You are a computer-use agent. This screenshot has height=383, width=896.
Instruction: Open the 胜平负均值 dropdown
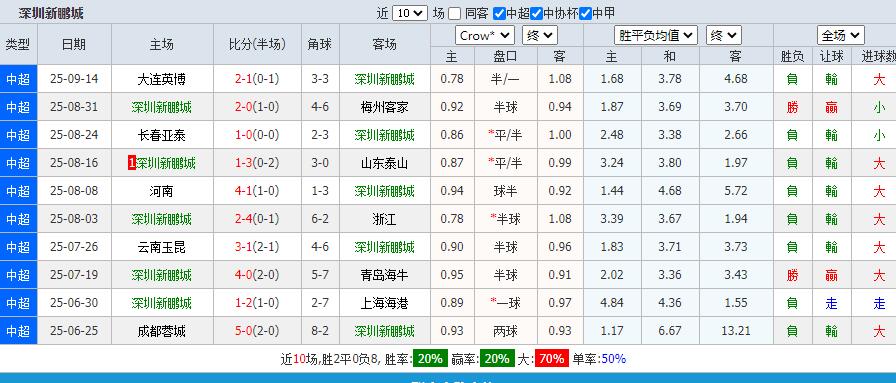point(656,35)
